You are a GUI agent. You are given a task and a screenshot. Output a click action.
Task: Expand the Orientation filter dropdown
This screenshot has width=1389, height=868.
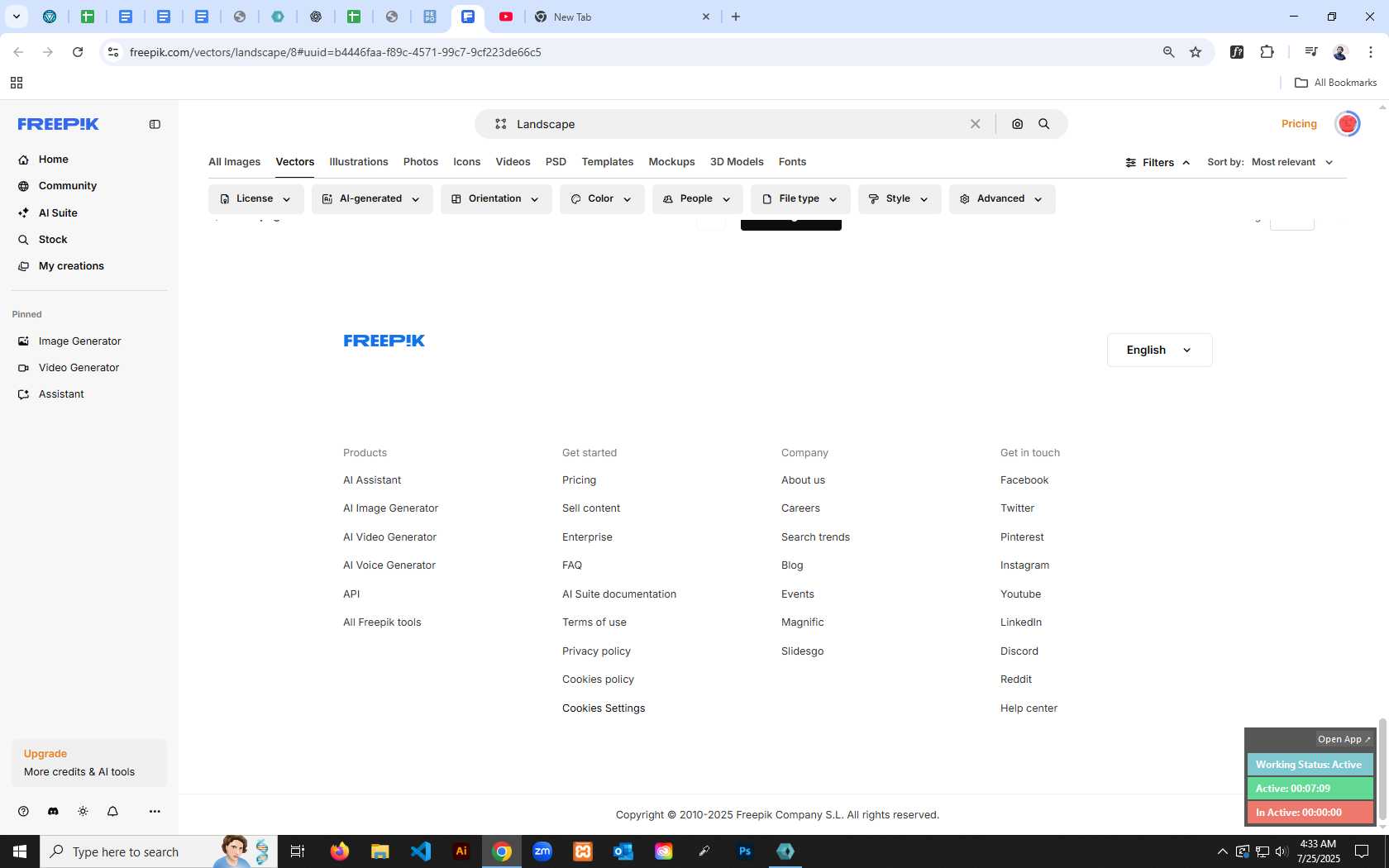[496, 199]
